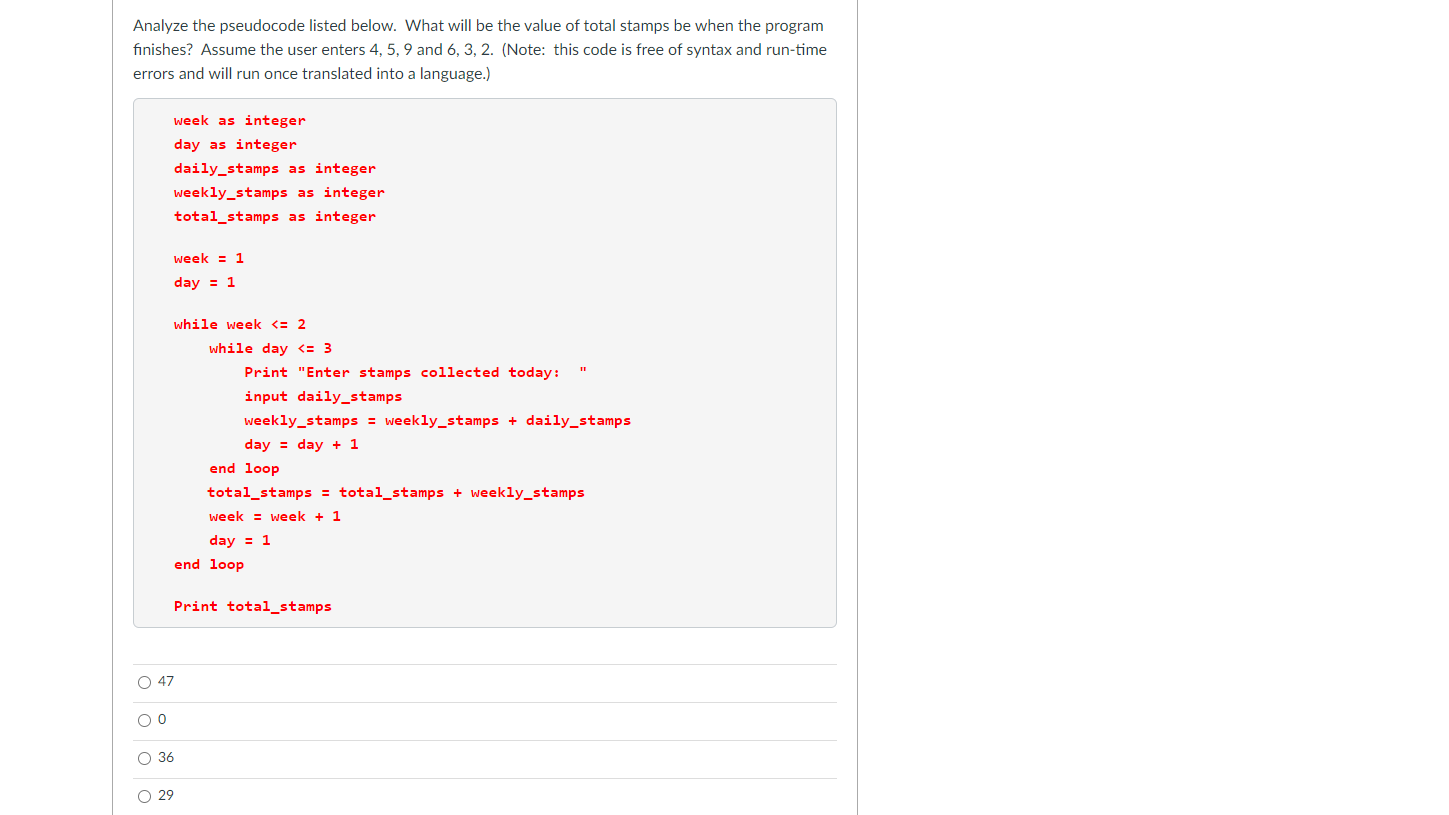Click the while week <= 2 line

[x=239, y=324]
